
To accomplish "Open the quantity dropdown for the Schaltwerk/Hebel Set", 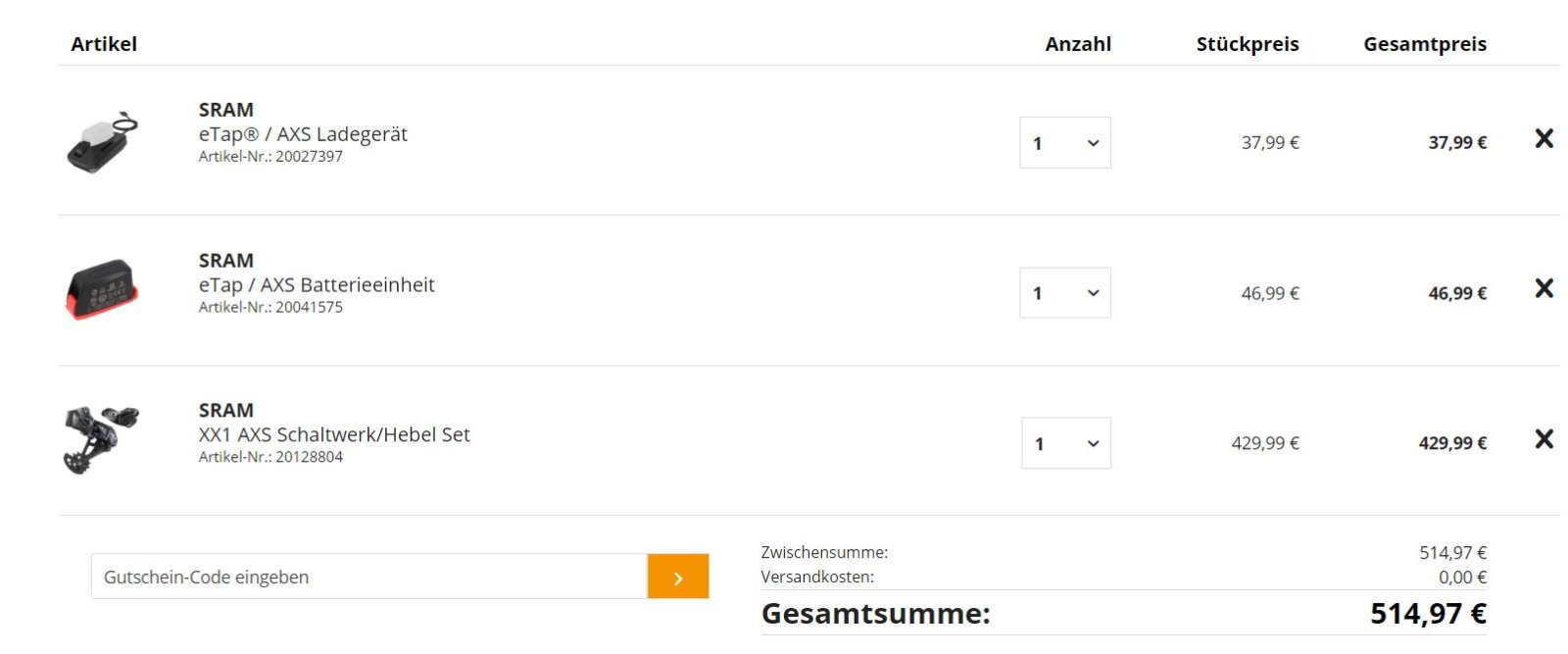I will [1065, 443].
